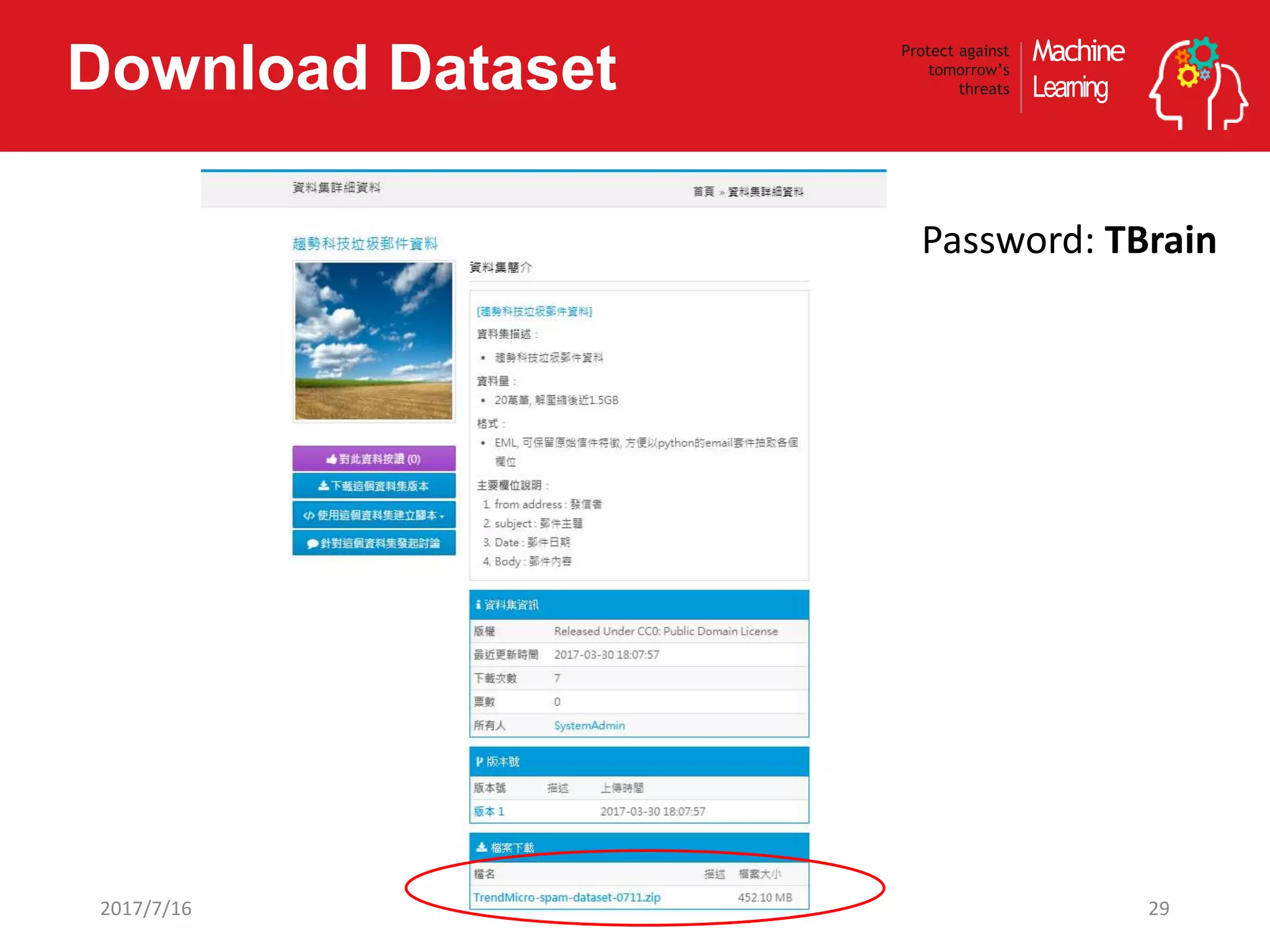Click code brackets icon on script button
This screenshot has height=952, width=1270.
pos(309,516)
